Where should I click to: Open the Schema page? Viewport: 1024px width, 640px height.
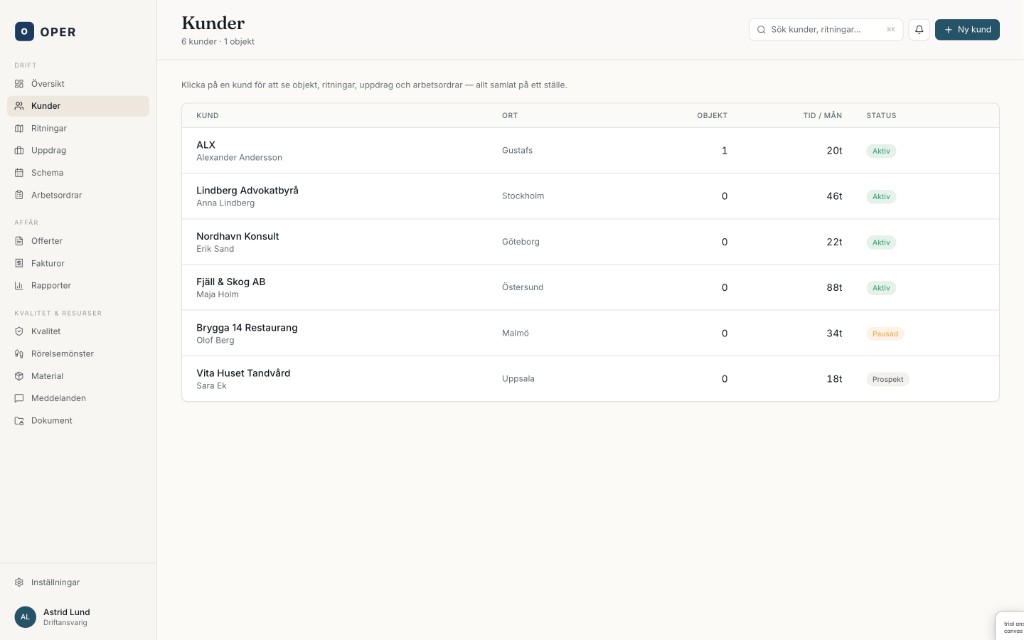tap(78, 173)
